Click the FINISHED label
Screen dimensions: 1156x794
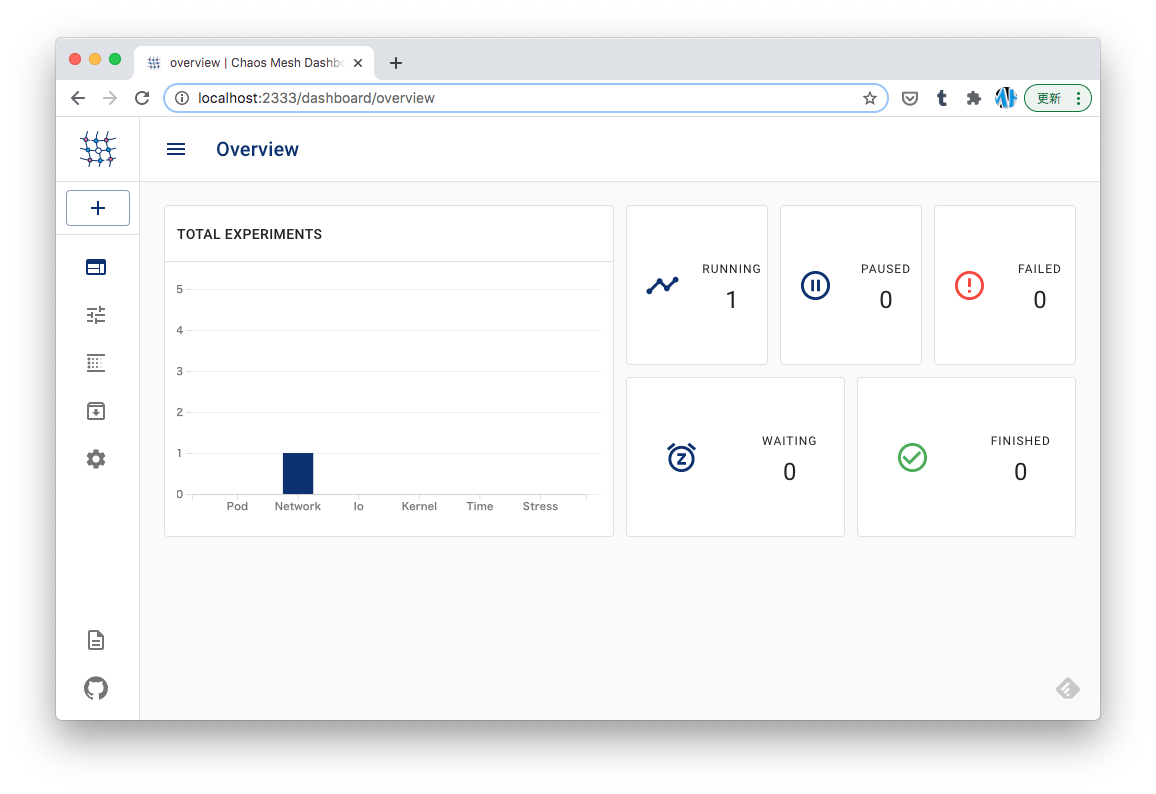coord(1020,441)
